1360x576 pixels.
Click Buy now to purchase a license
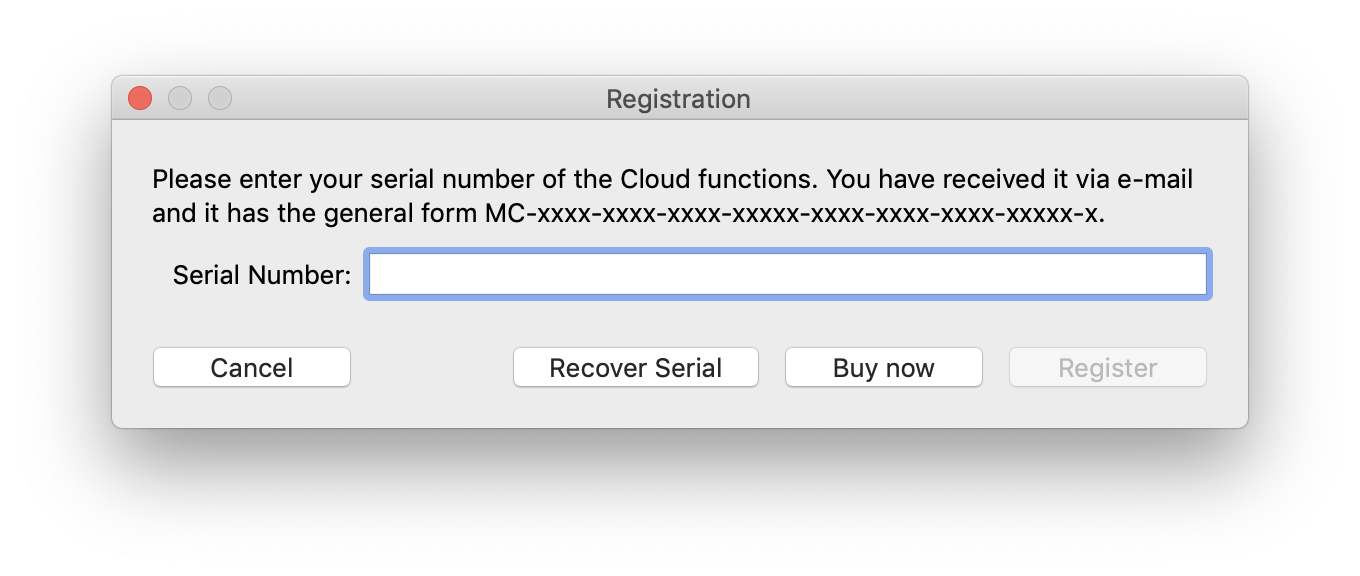point(883,367)
